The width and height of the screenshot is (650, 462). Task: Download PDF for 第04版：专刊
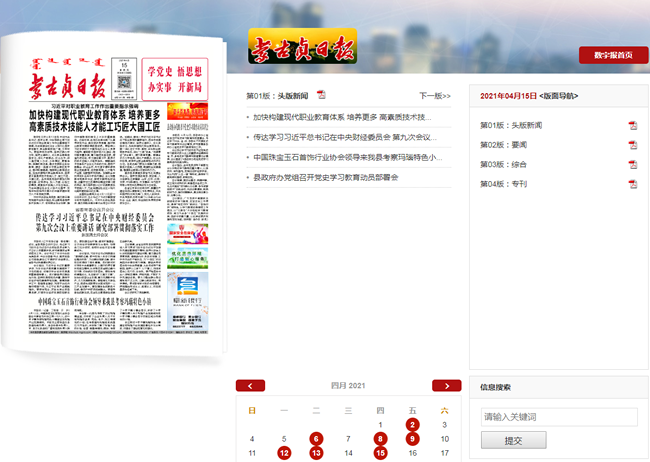point(632,184)
